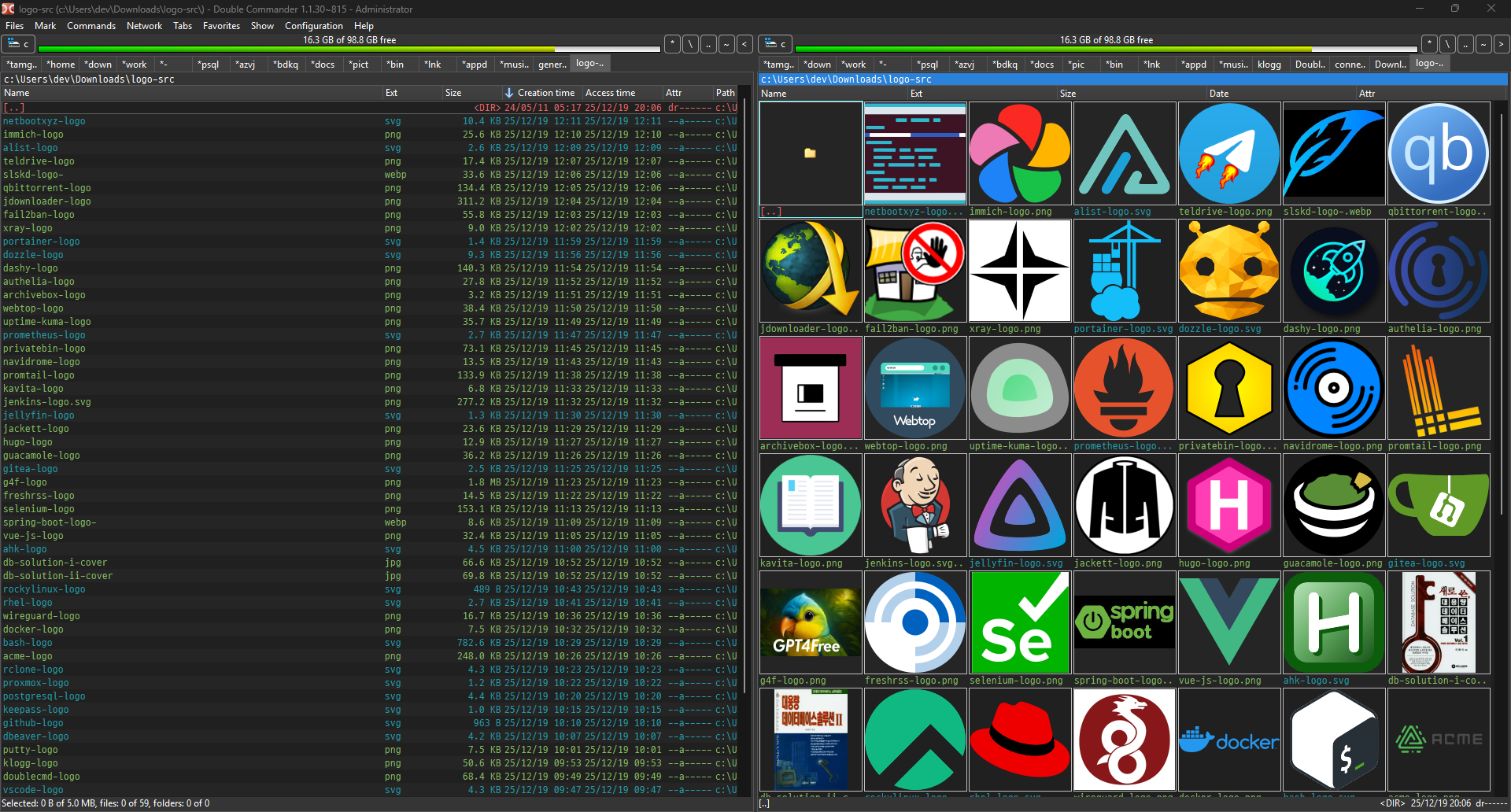This screenshot has width=1511, height=812.
Task: Click the left panel favorites asterisk button
Action: 672,44
